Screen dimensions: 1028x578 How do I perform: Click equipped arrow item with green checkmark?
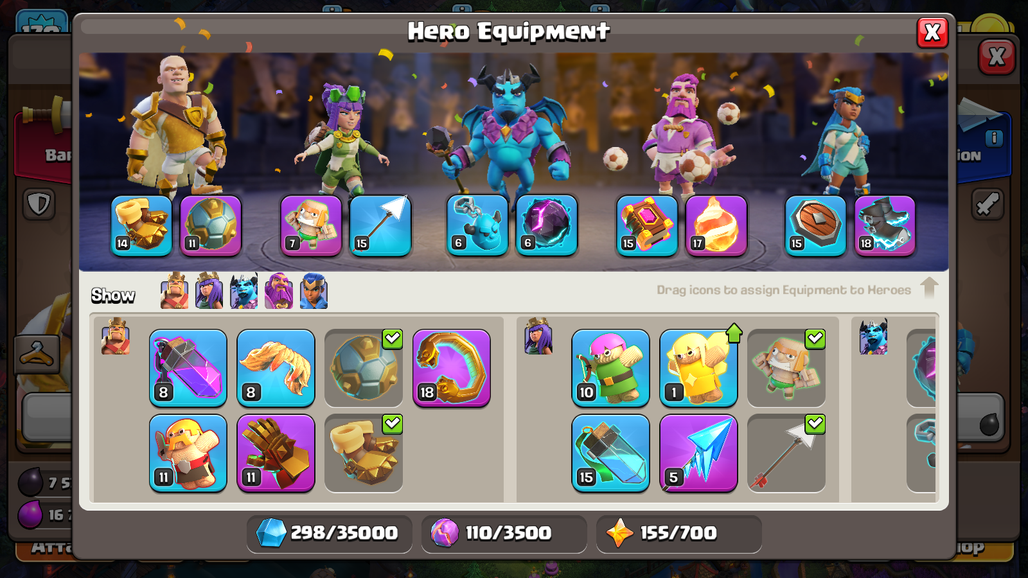pos(786,453)
